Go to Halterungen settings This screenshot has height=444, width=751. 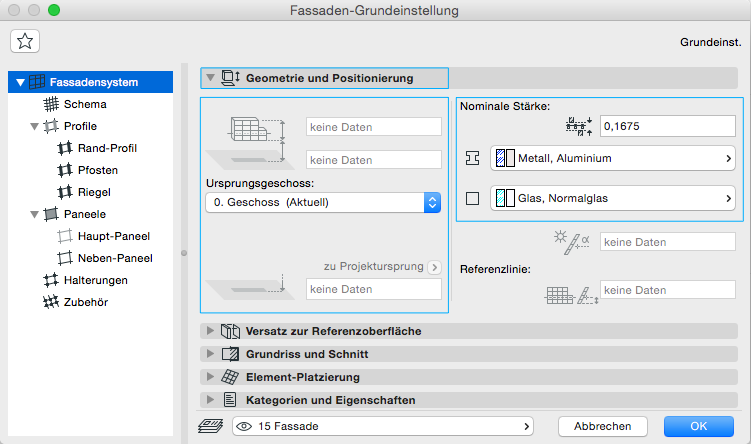(x=95, y=280)
